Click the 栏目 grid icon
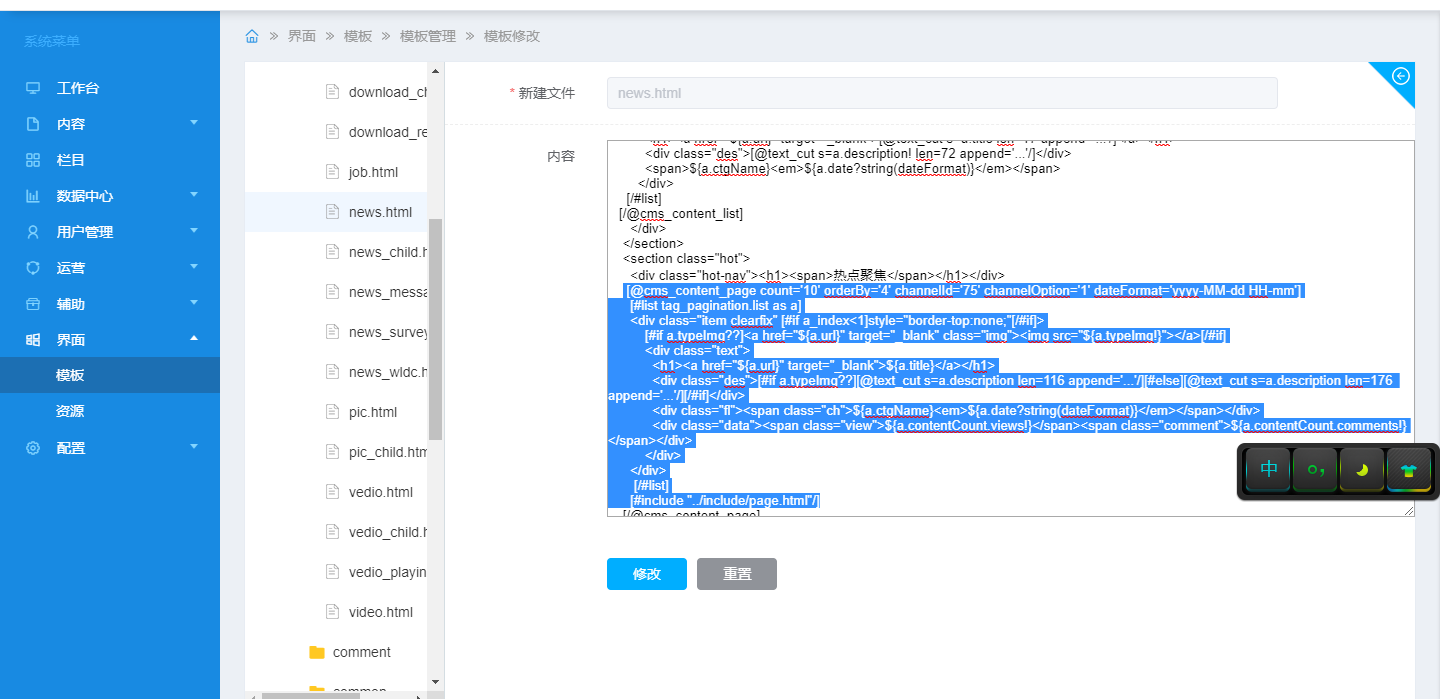Screen dimensions: 1440x699 pos(33,160)
